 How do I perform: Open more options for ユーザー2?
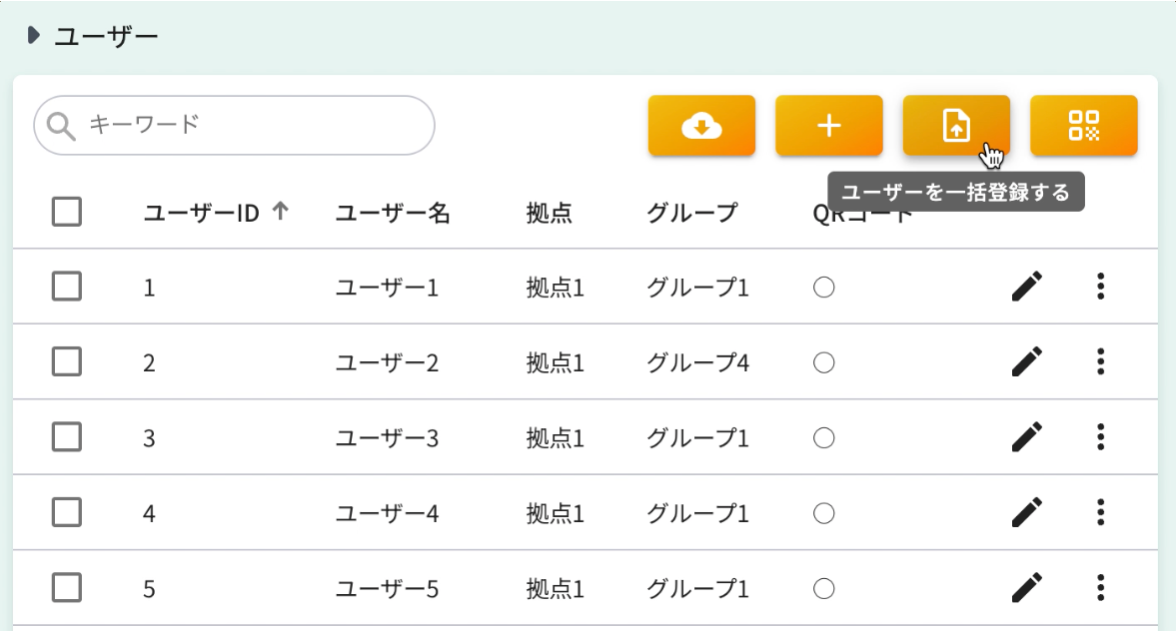[x=1100, y=361]
